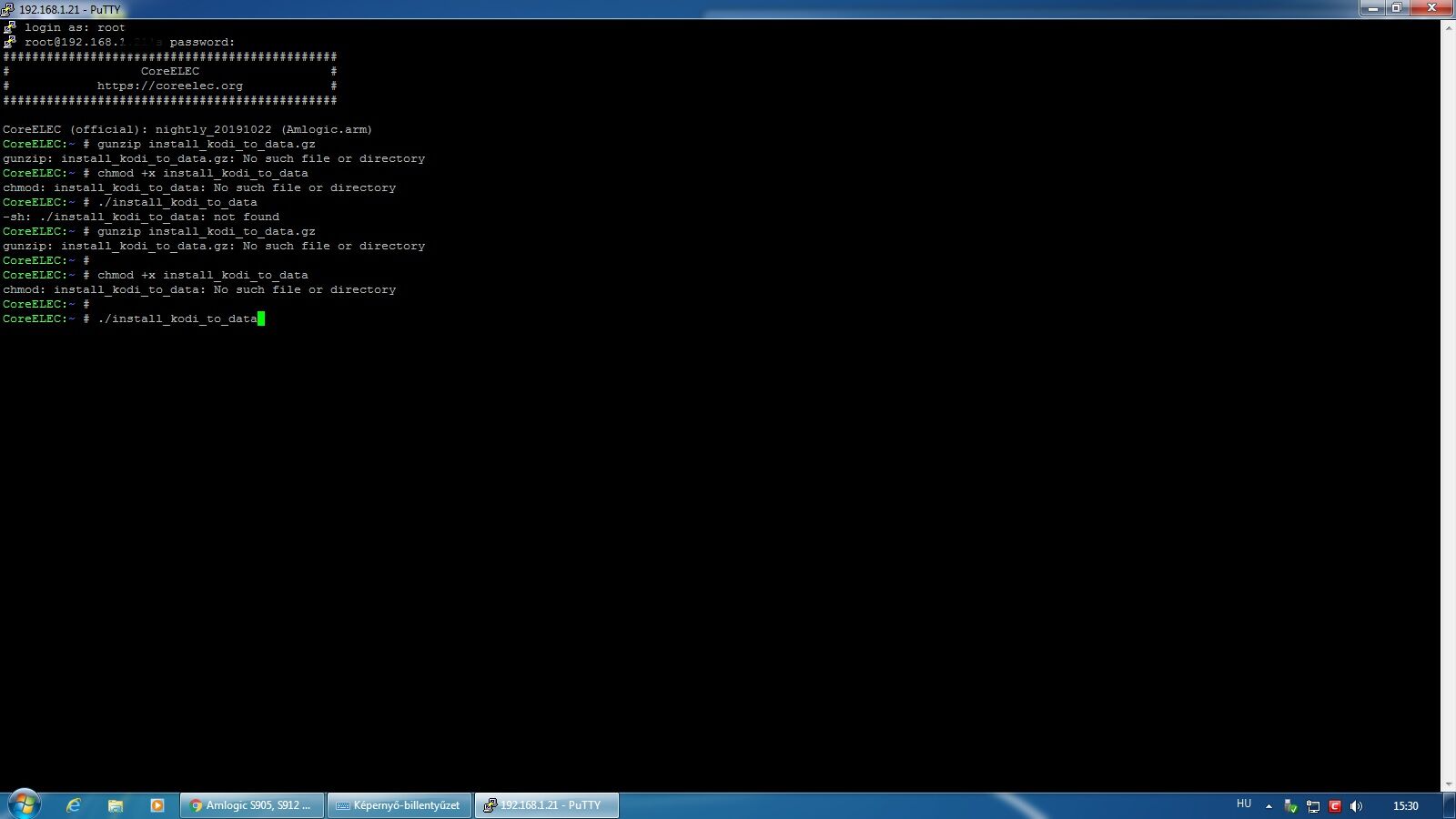This screenshot has width=1456, height=819.
Task: Open Windows Media Player from the taskbar
Action: 157,805
